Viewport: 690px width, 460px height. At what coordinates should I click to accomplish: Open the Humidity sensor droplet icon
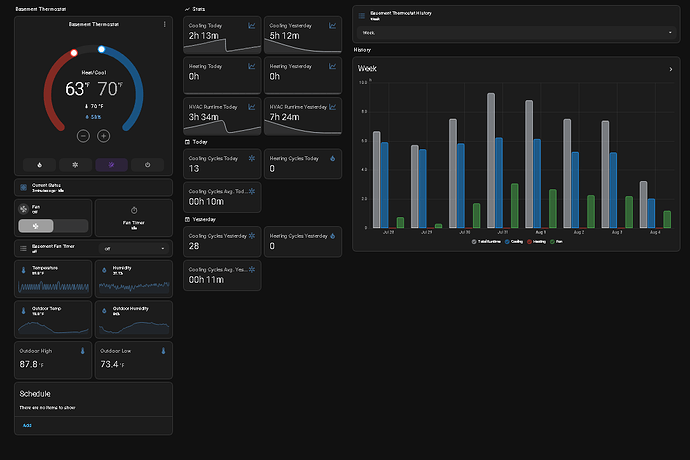click(104, 270)
